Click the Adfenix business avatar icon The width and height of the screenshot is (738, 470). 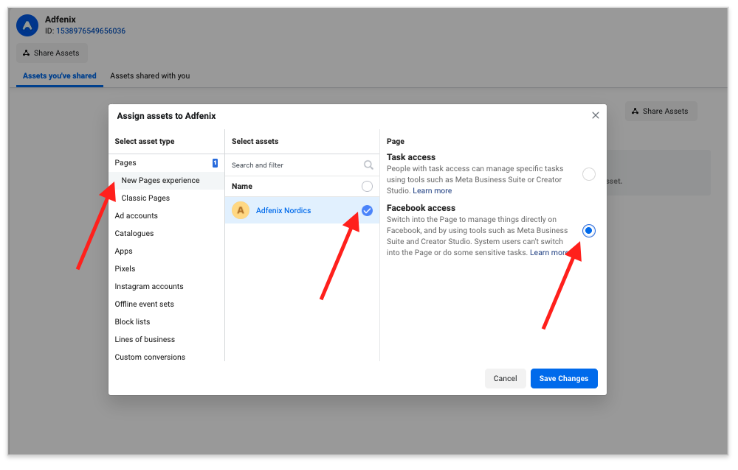(27, 25)
